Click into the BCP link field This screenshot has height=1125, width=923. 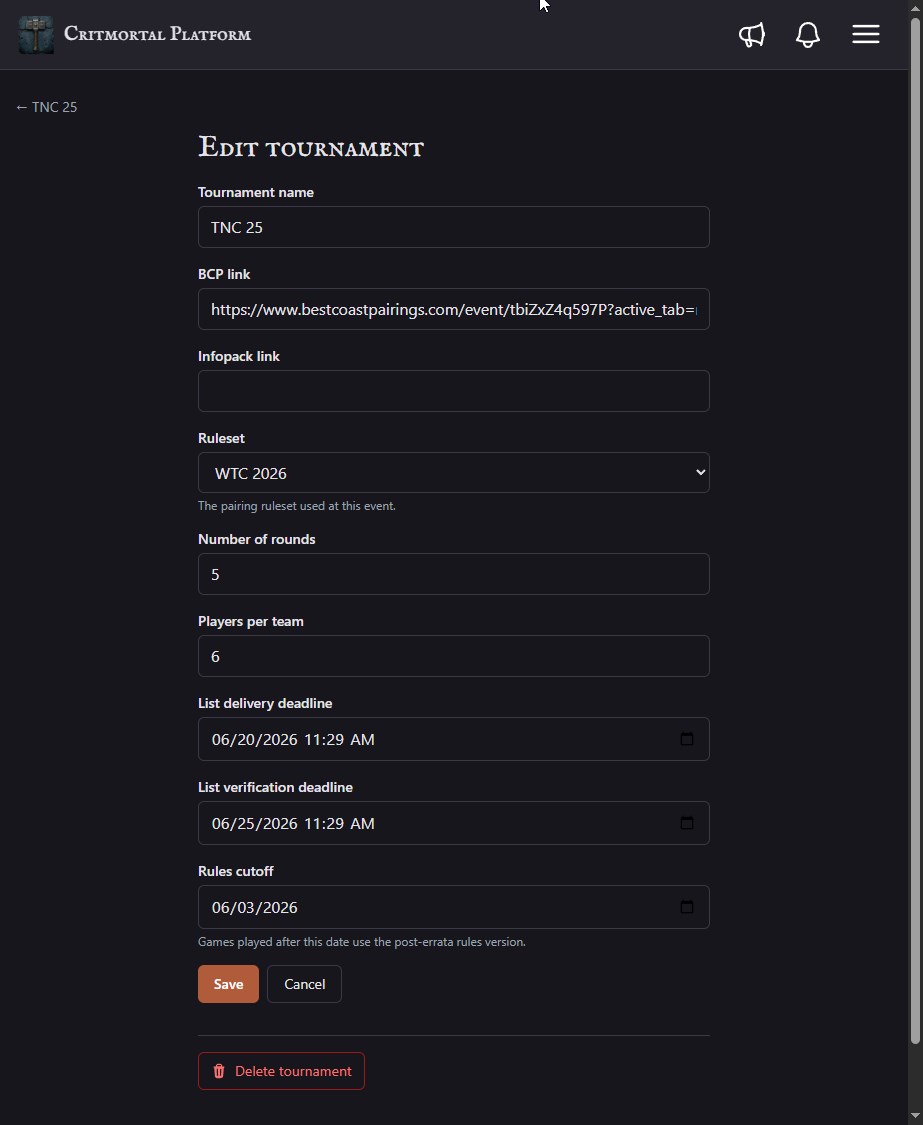[x=454, y=309]
